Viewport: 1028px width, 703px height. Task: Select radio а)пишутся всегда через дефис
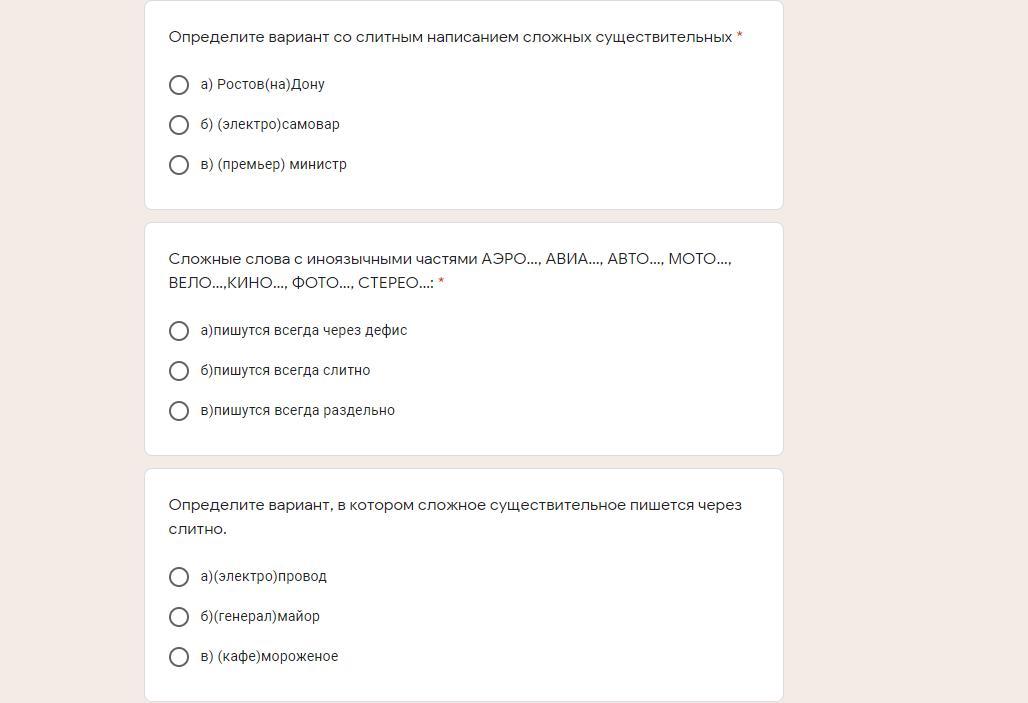(x=178, y=331)
